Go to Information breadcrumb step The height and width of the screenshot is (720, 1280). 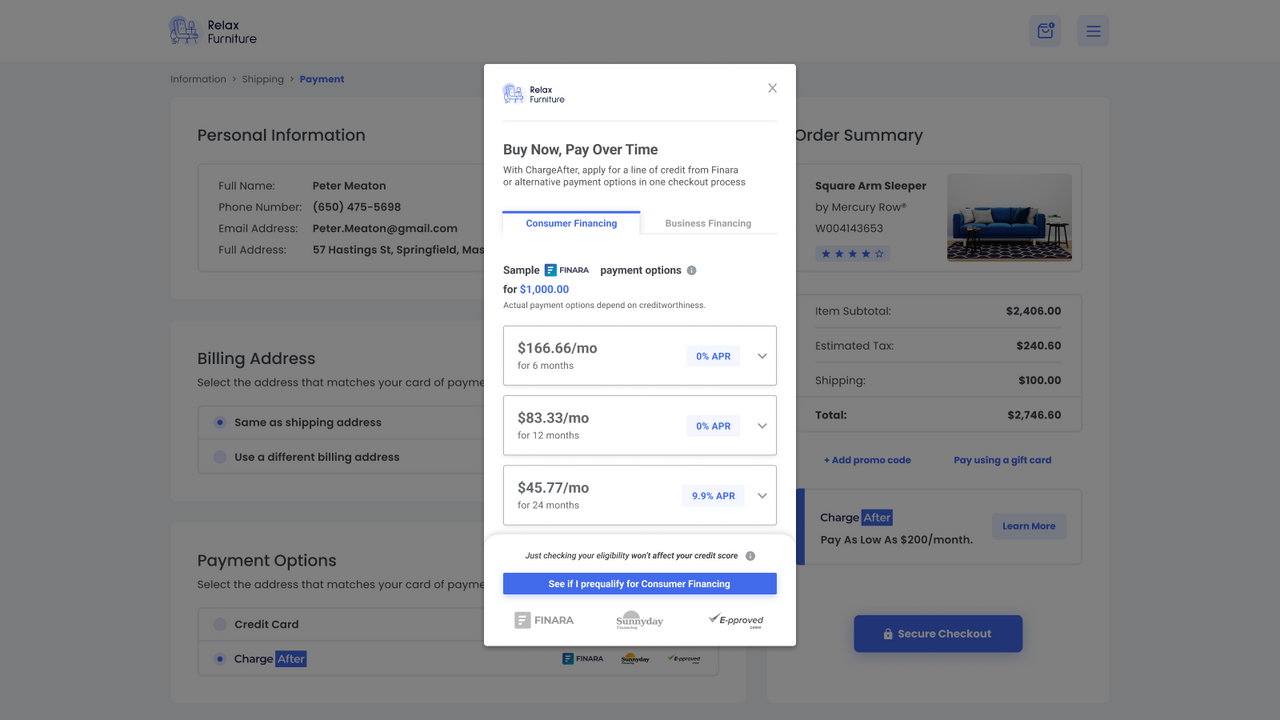198,79
